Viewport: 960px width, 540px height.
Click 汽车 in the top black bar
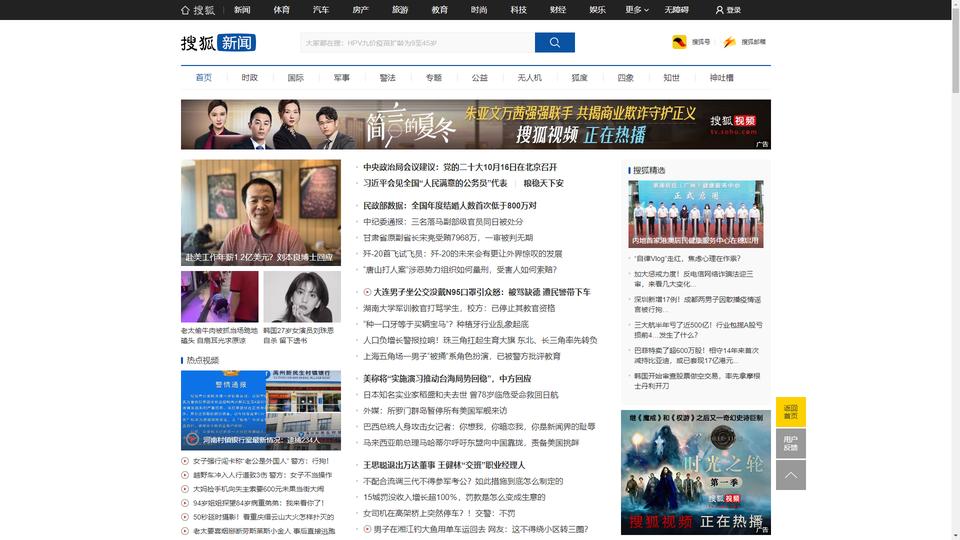point(321,10)
